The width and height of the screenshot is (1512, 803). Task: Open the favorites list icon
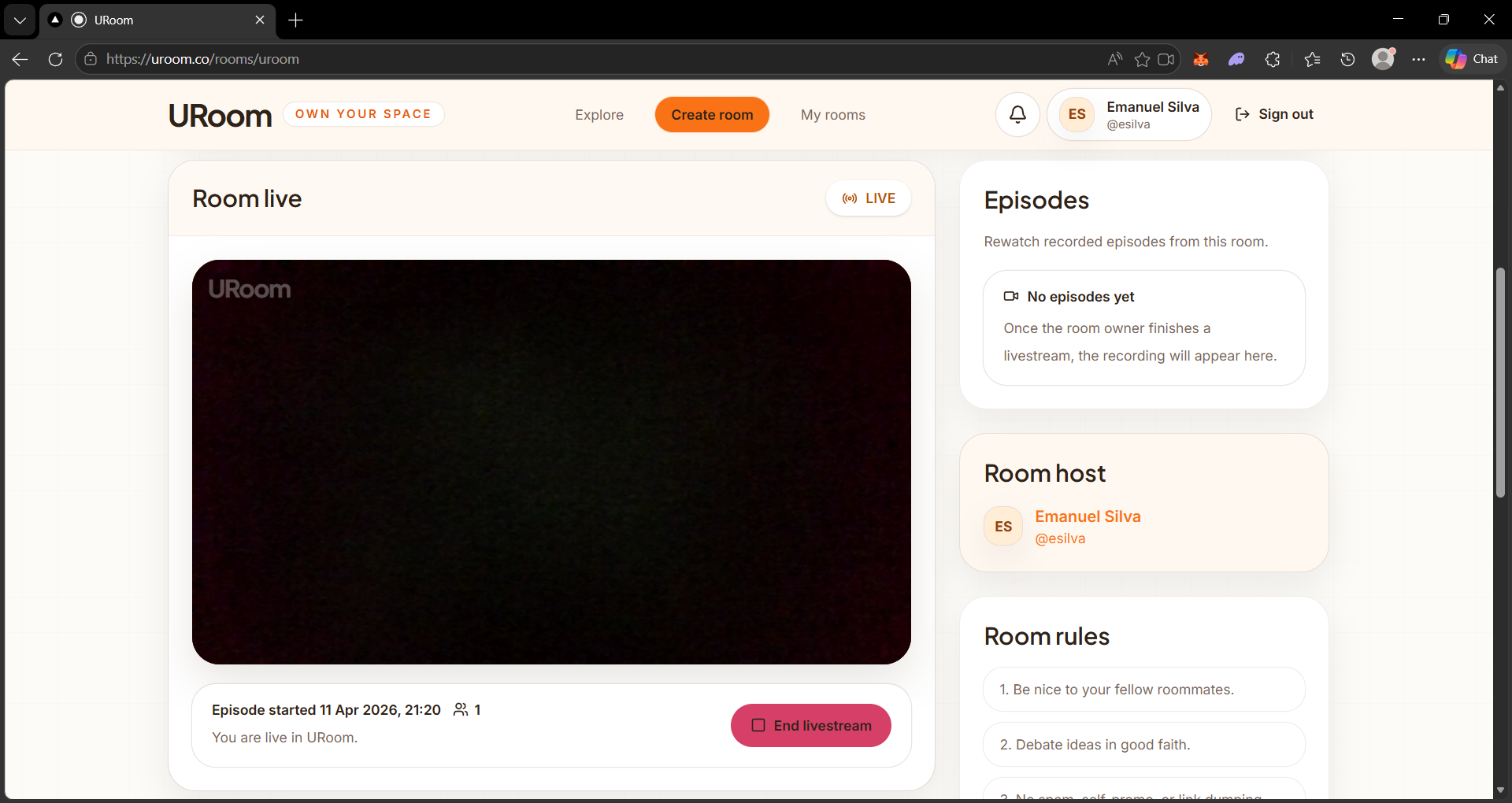pyautogui.click(x=1313, y=59)
